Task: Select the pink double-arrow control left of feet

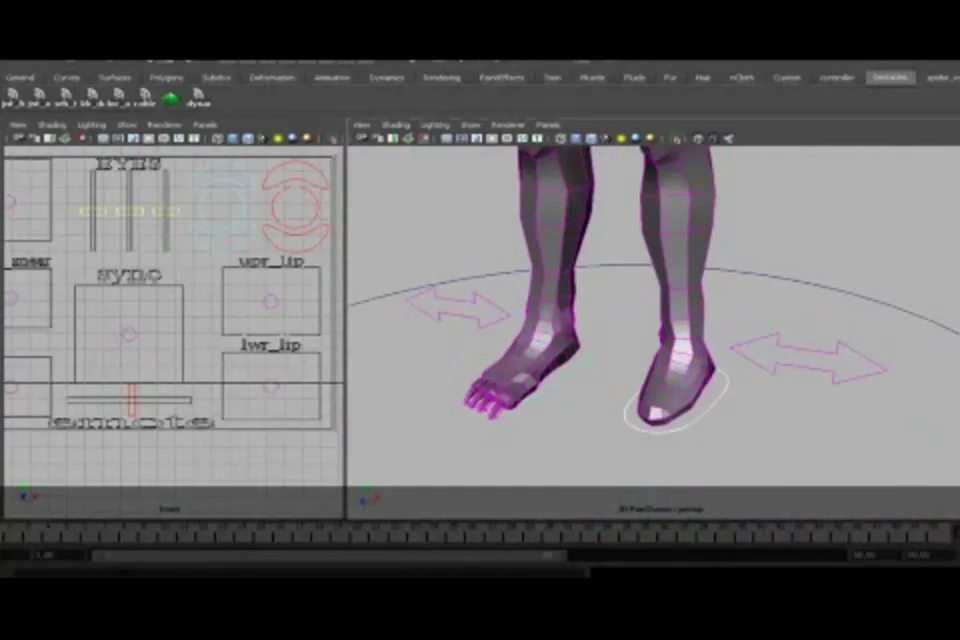Action: click(457, 307)
